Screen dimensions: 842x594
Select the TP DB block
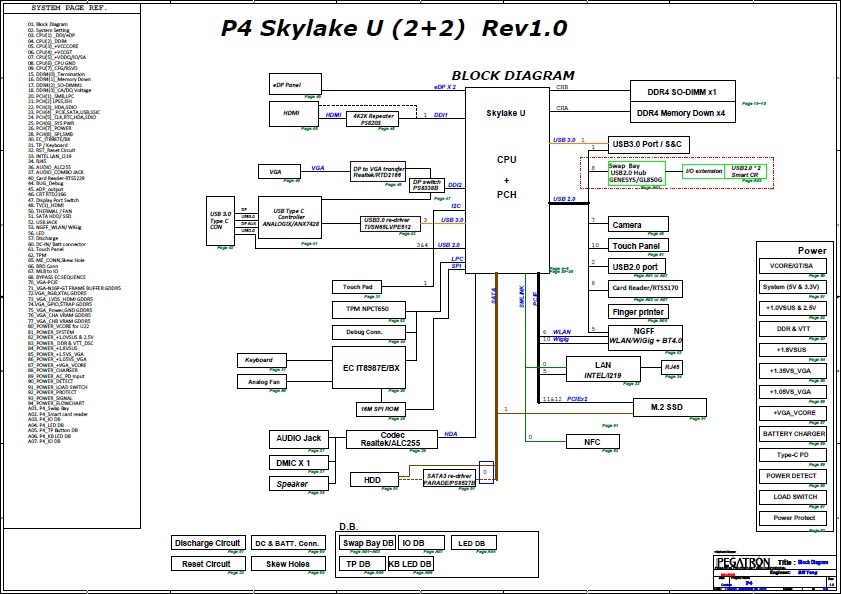point(362,564)
